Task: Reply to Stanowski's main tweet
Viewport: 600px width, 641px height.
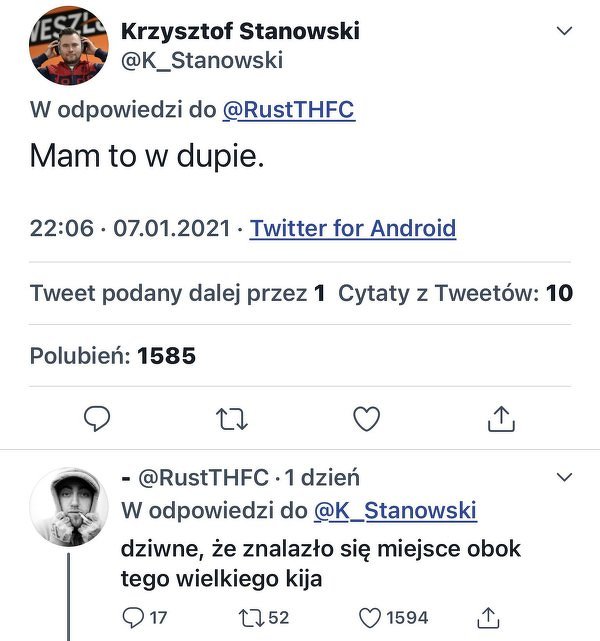Action: (x=96, y=418)
